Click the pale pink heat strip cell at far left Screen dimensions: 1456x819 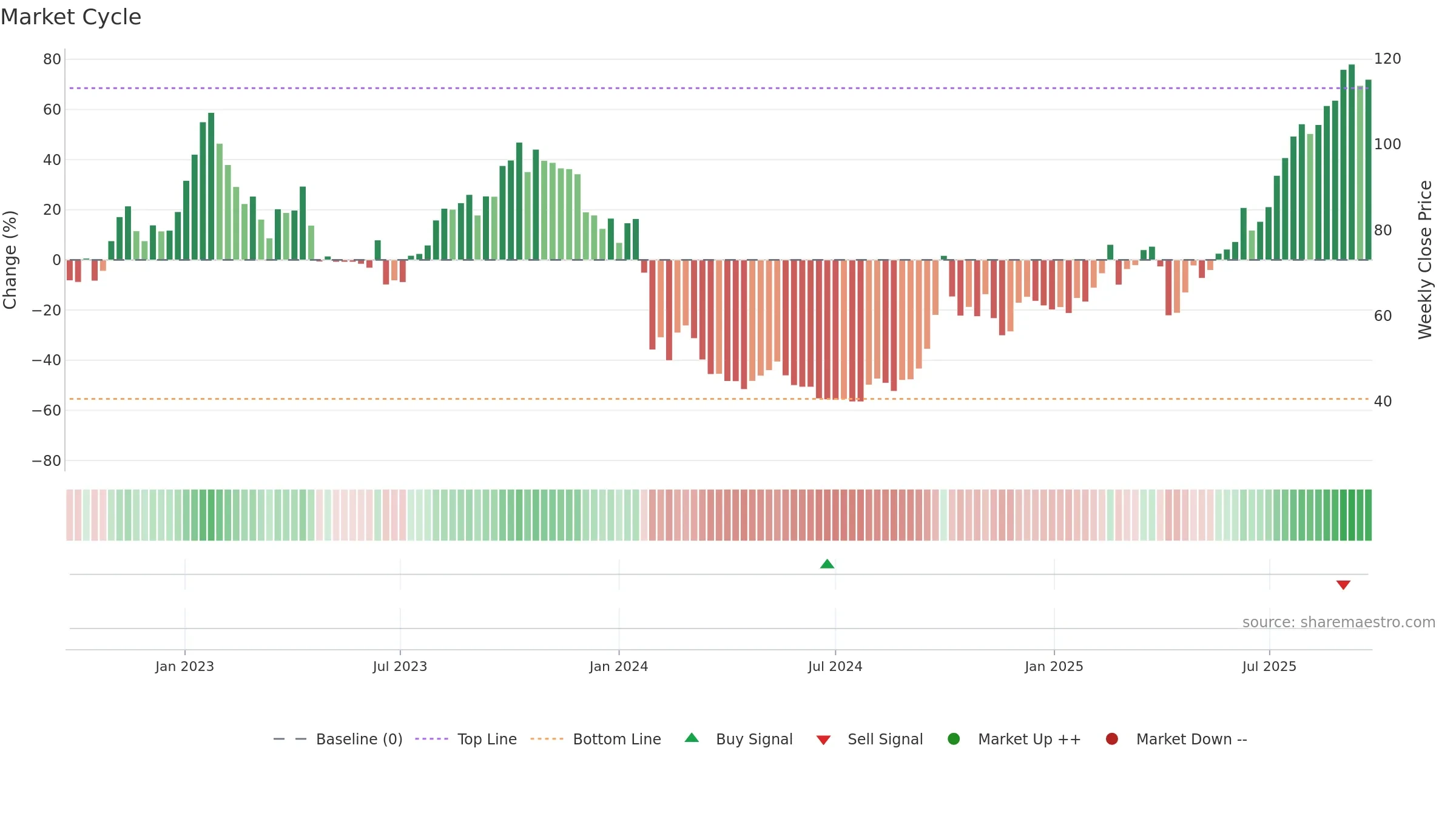pyautogui.click(x=70, y=515)
